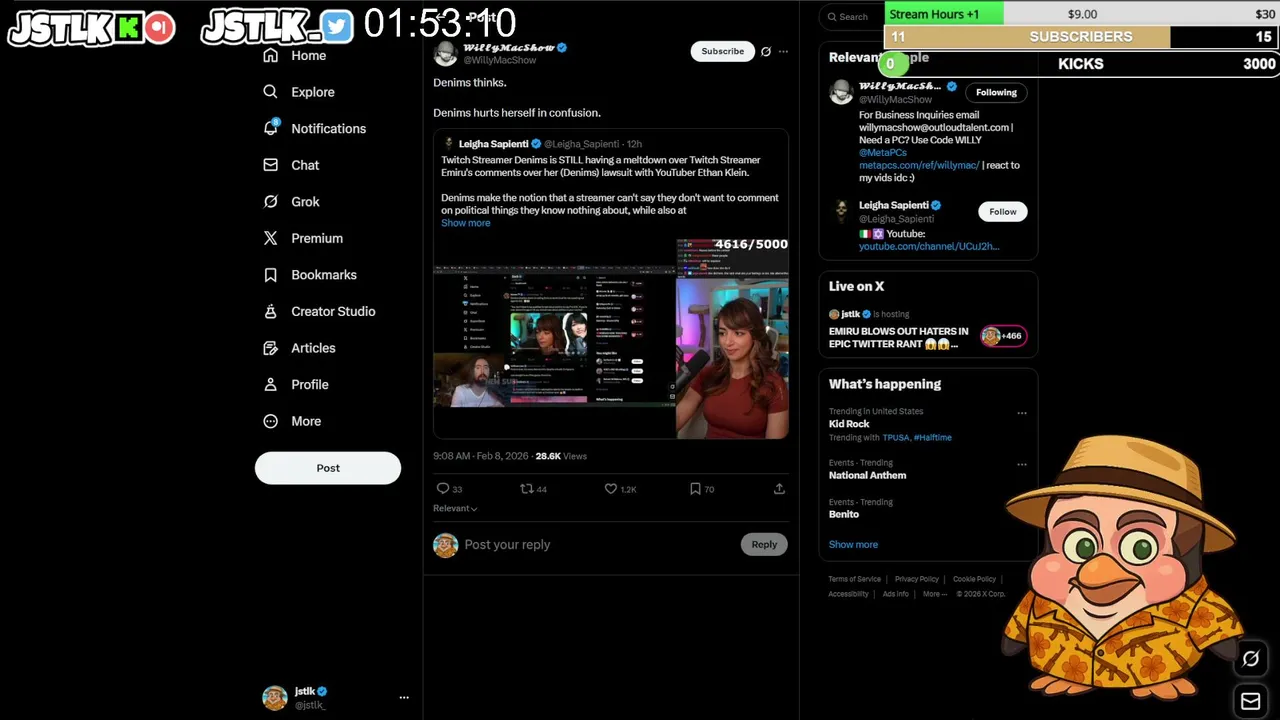Expand the quoted post with Show more
This screenshot has width=1280, height=720.
466,223
